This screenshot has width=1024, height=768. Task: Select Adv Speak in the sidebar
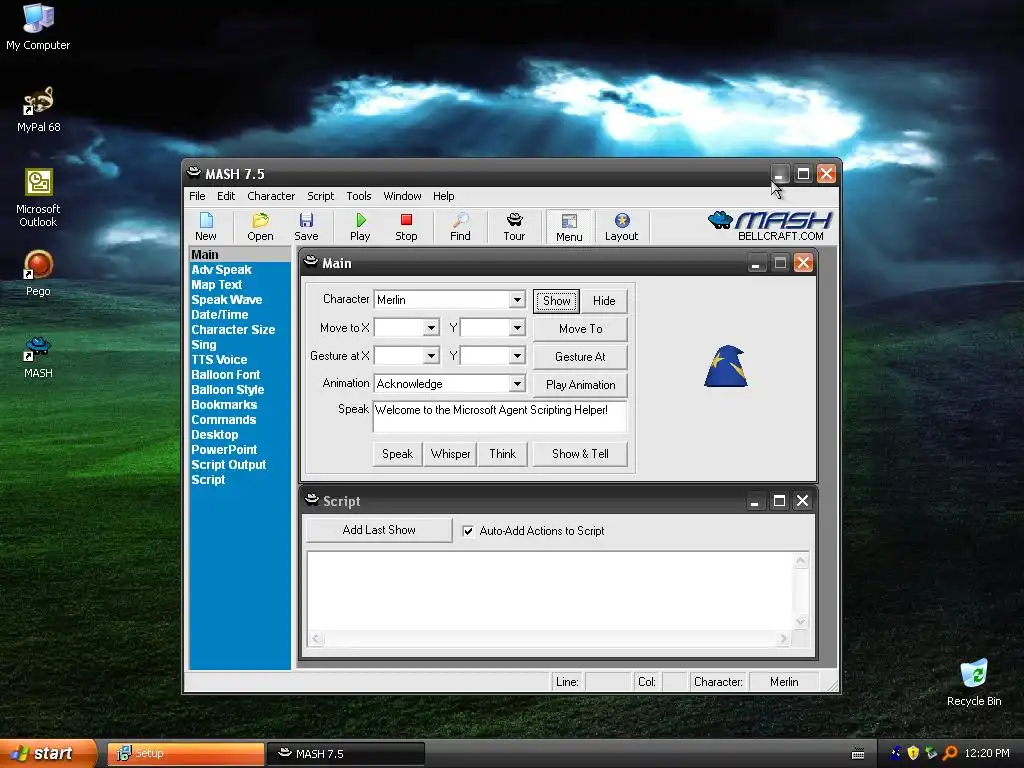tap(221, 270)
